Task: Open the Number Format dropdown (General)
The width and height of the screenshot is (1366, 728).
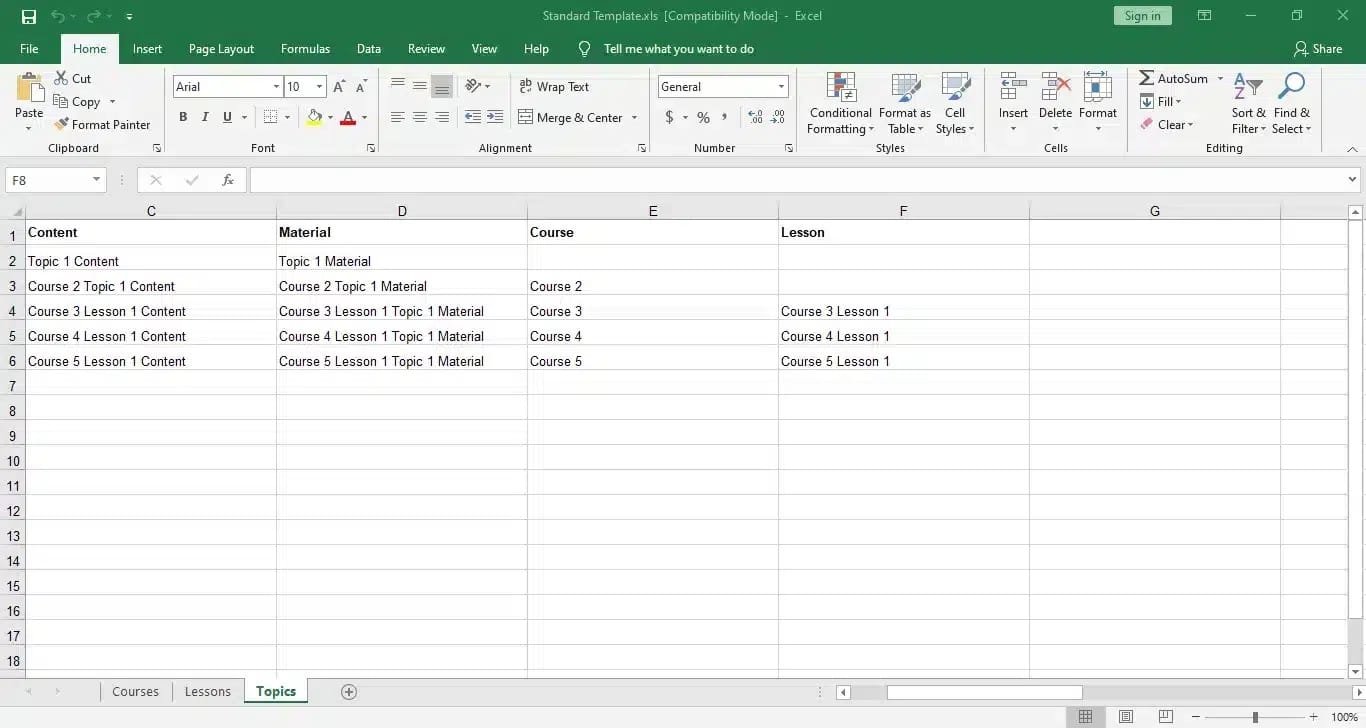Action: tap(781, 87)
